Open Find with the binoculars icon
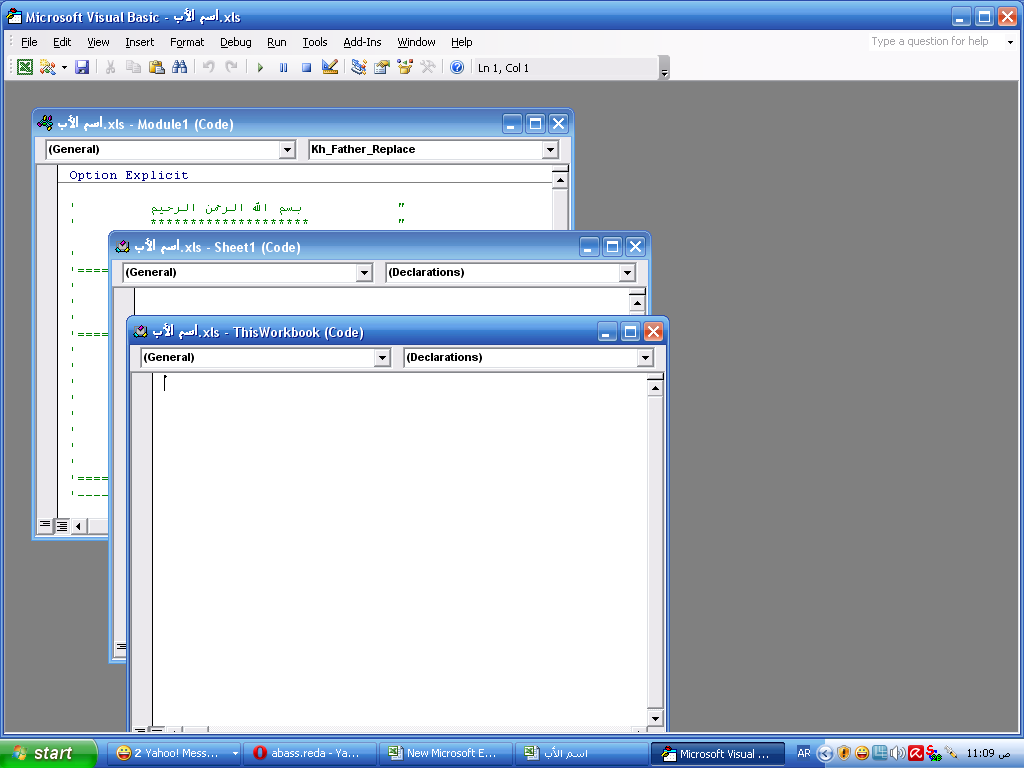Viewport: 1024px width, 768px height. [x=180, y=67]
